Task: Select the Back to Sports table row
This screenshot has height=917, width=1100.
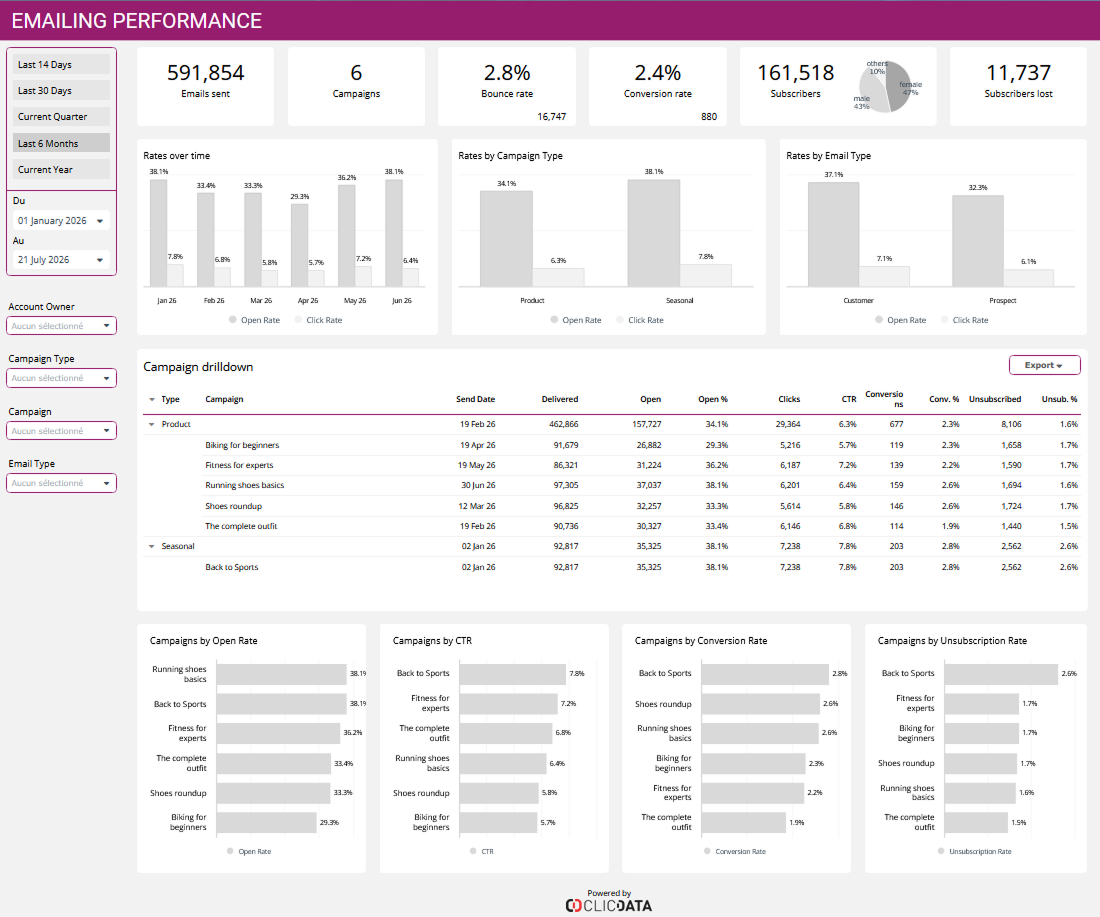Action: 611,567
